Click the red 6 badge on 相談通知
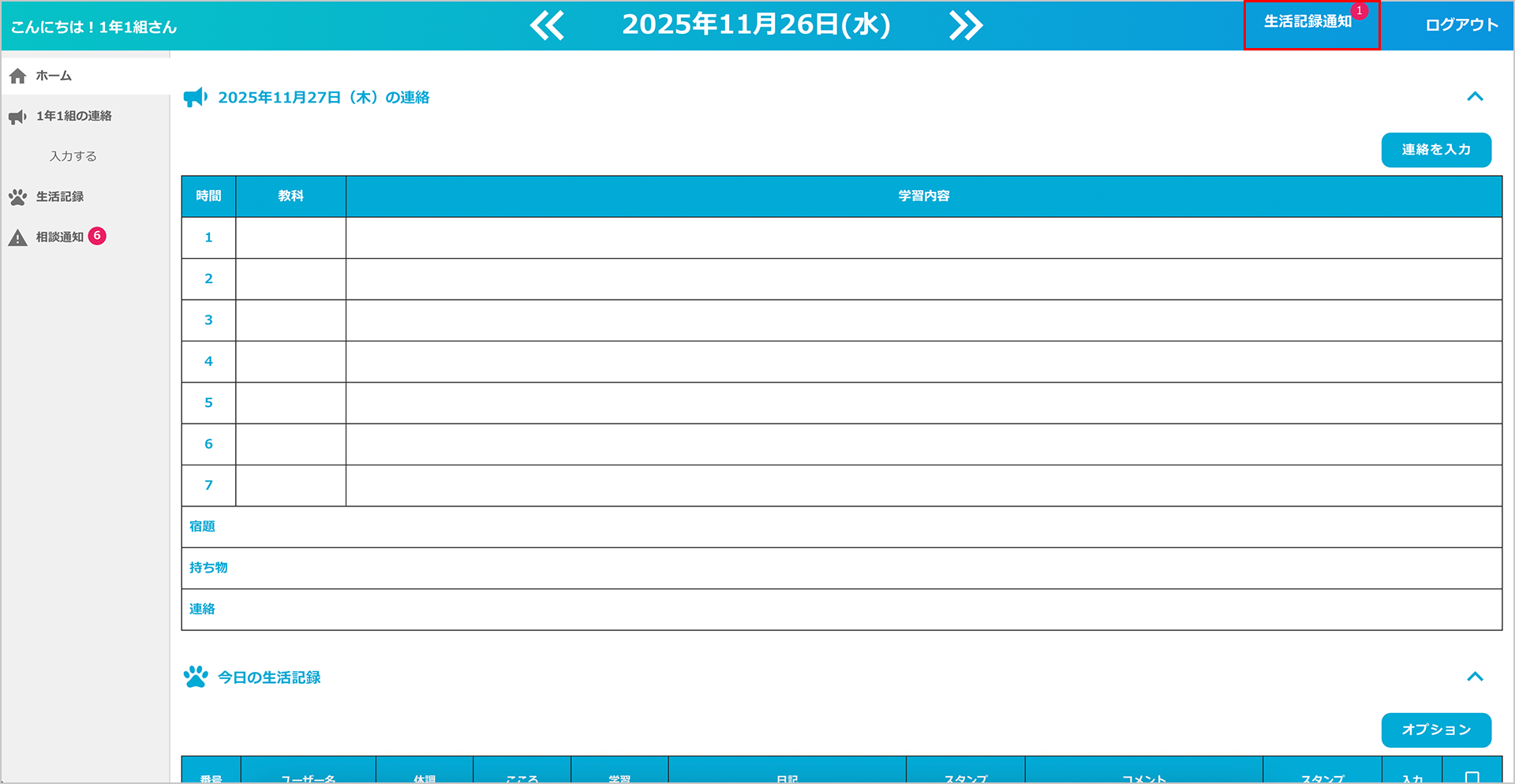The width and height of the screenshot is (1515, 784). tap(97, 236)
